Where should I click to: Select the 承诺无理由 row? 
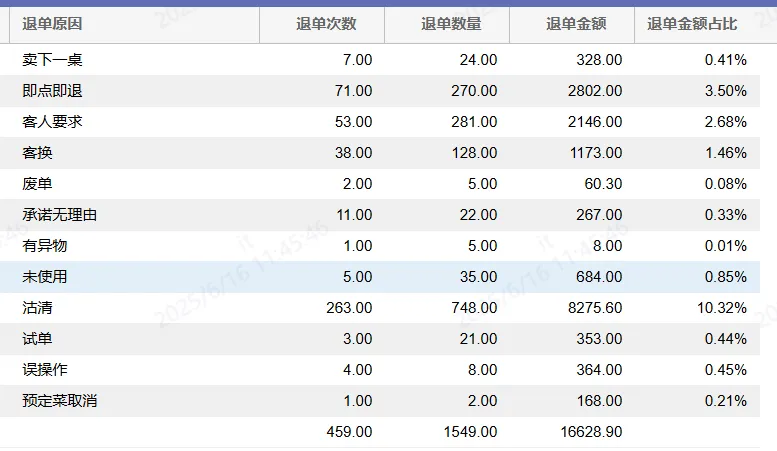(60, 215)
